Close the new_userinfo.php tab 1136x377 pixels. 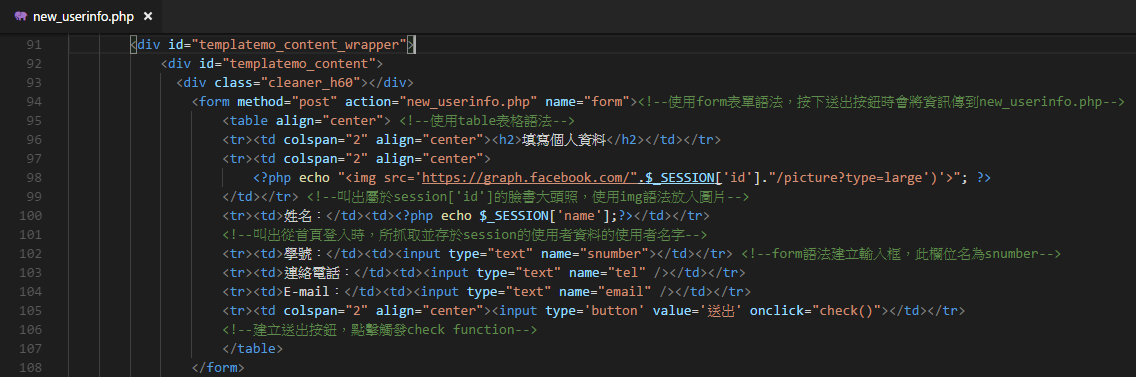click(x=148, y=16)
